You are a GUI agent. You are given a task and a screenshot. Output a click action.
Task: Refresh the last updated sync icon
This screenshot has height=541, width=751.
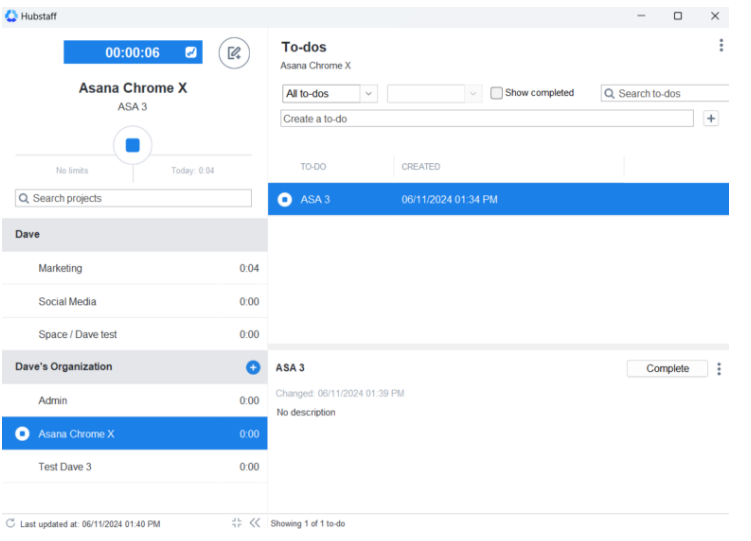click(10, 524)
